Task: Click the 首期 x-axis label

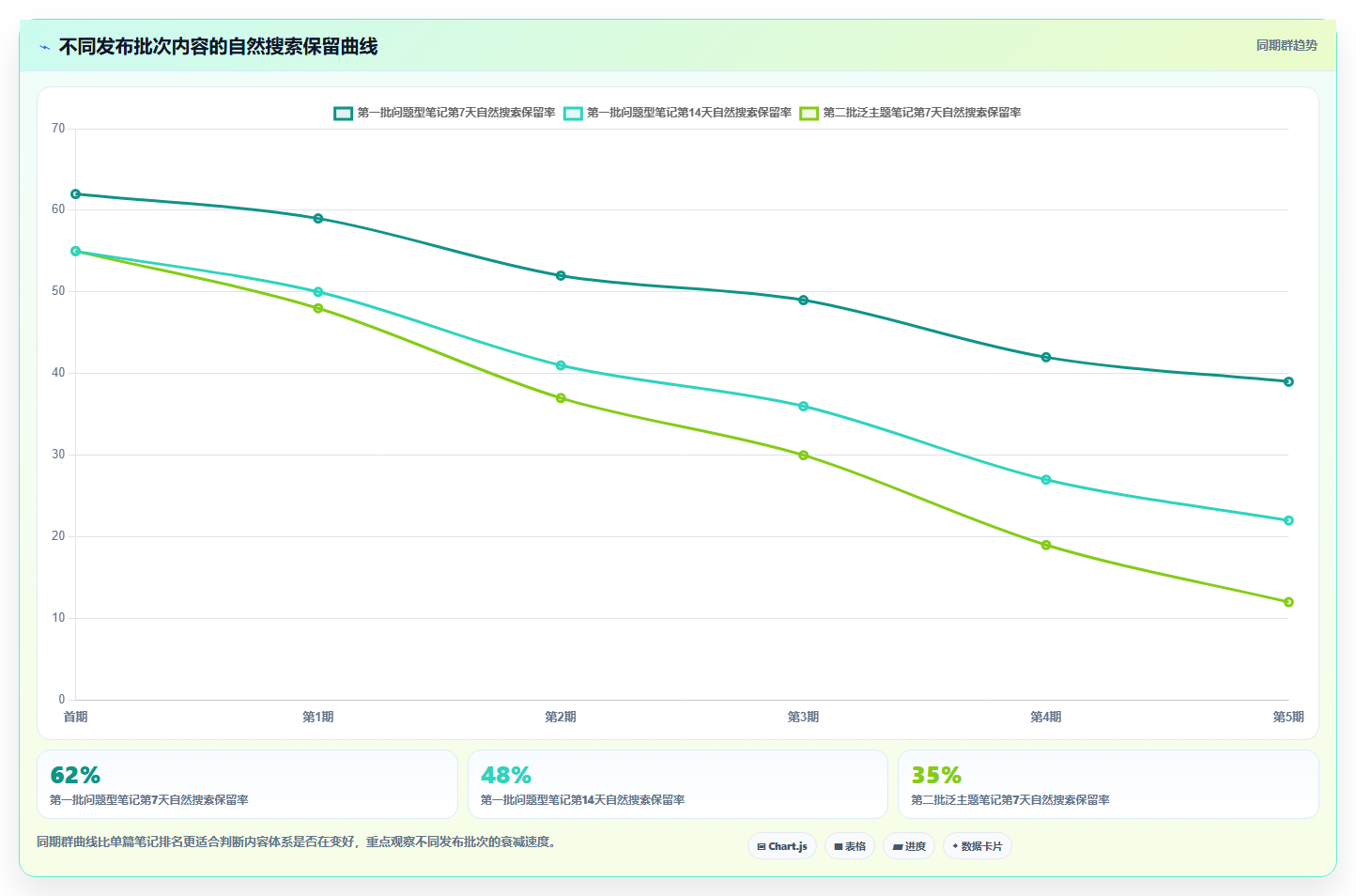Action: click(x=75, y=717)
